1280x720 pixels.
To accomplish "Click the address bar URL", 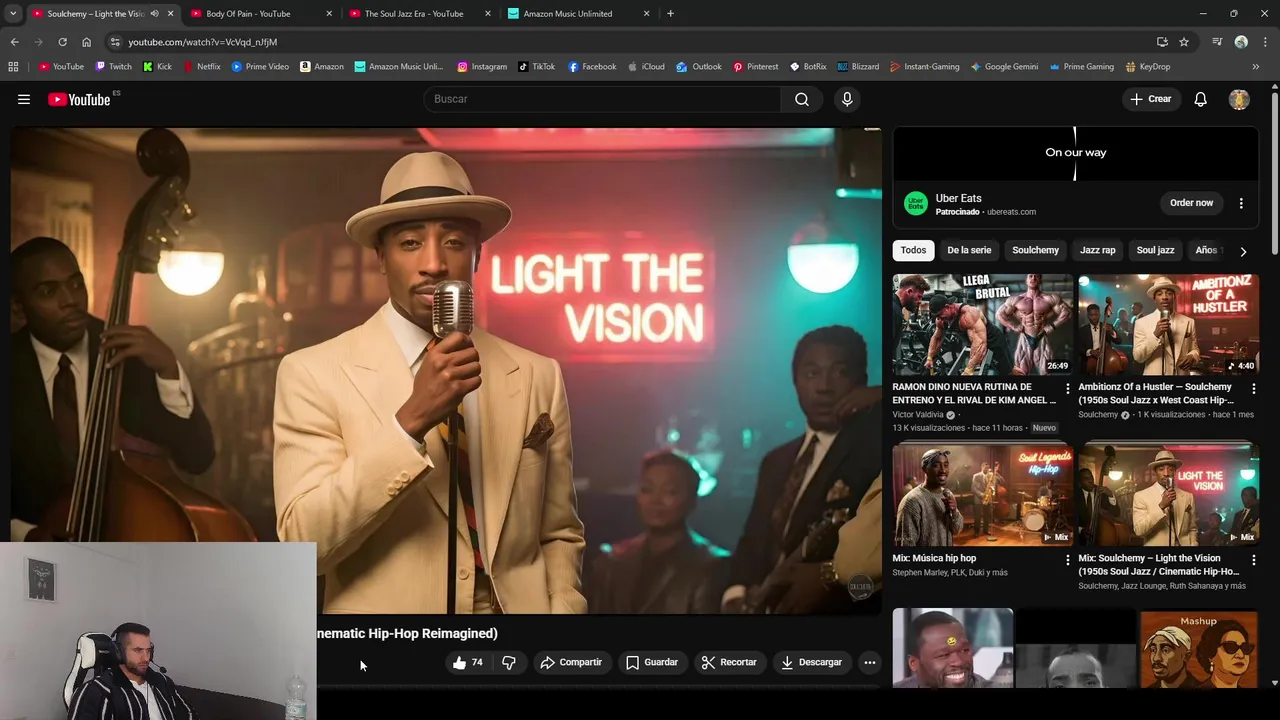I will [203, 42].
